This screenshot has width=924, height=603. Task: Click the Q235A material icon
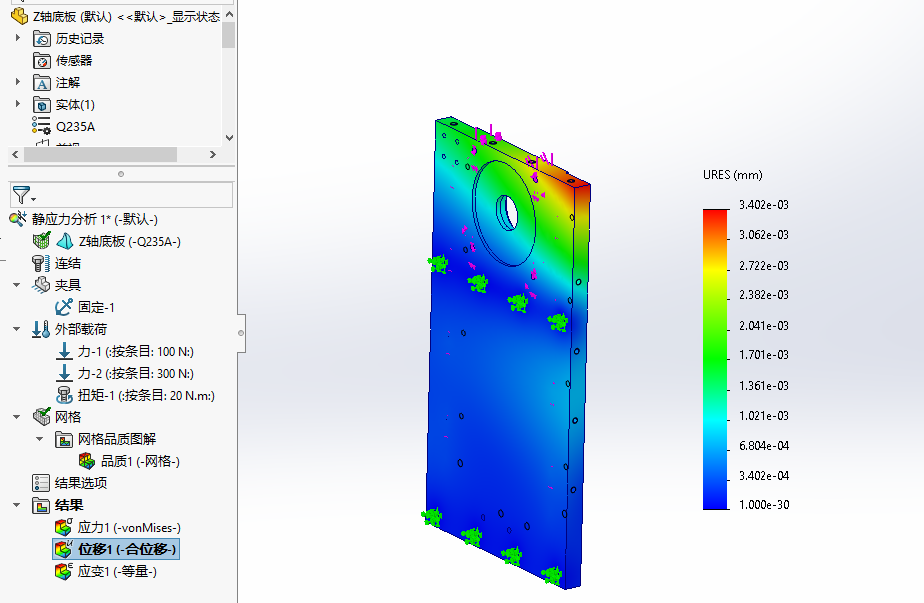pos(41,126)
